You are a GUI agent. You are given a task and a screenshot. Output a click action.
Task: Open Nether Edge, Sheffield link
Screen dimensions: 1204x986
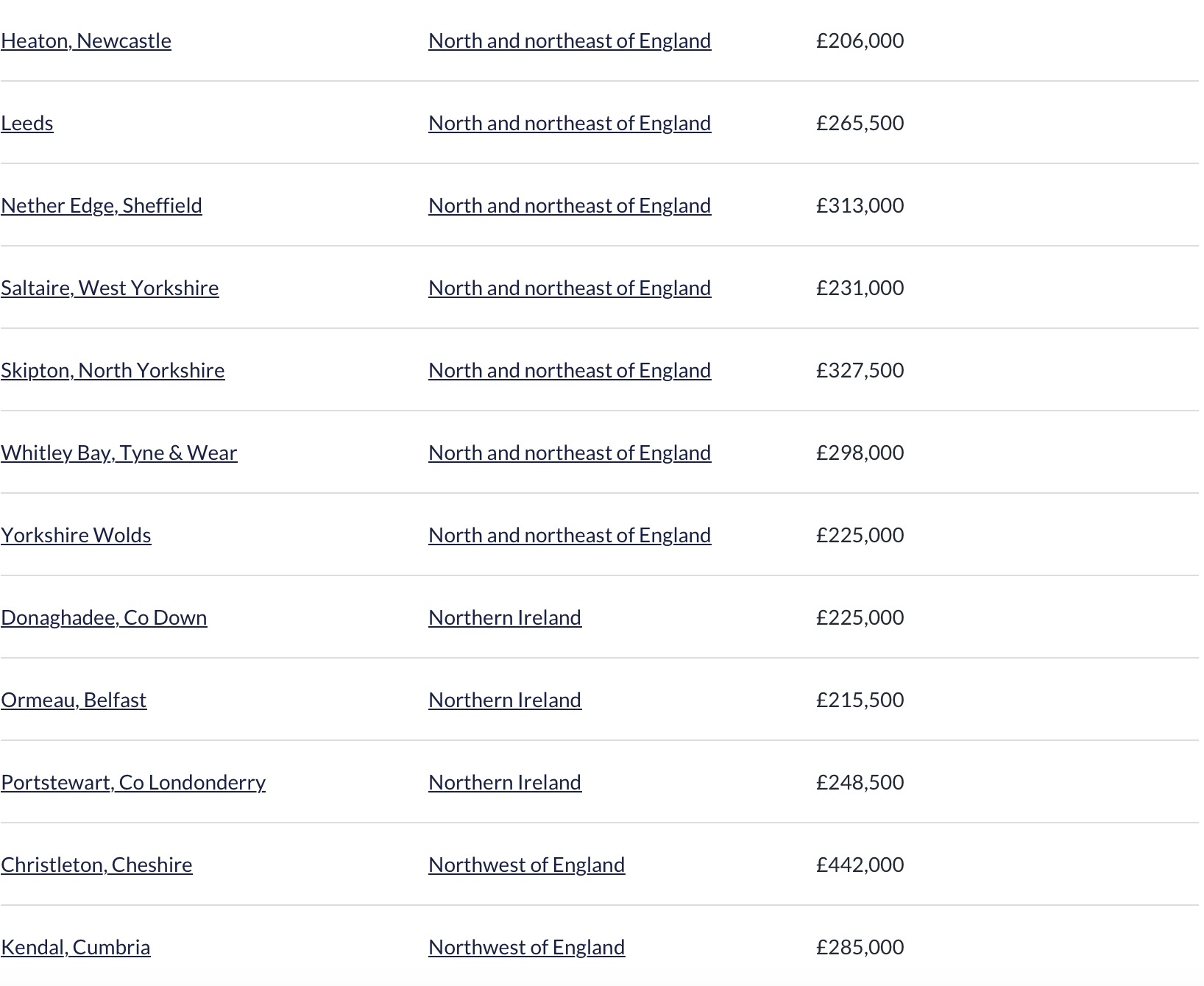coord(102,205)
